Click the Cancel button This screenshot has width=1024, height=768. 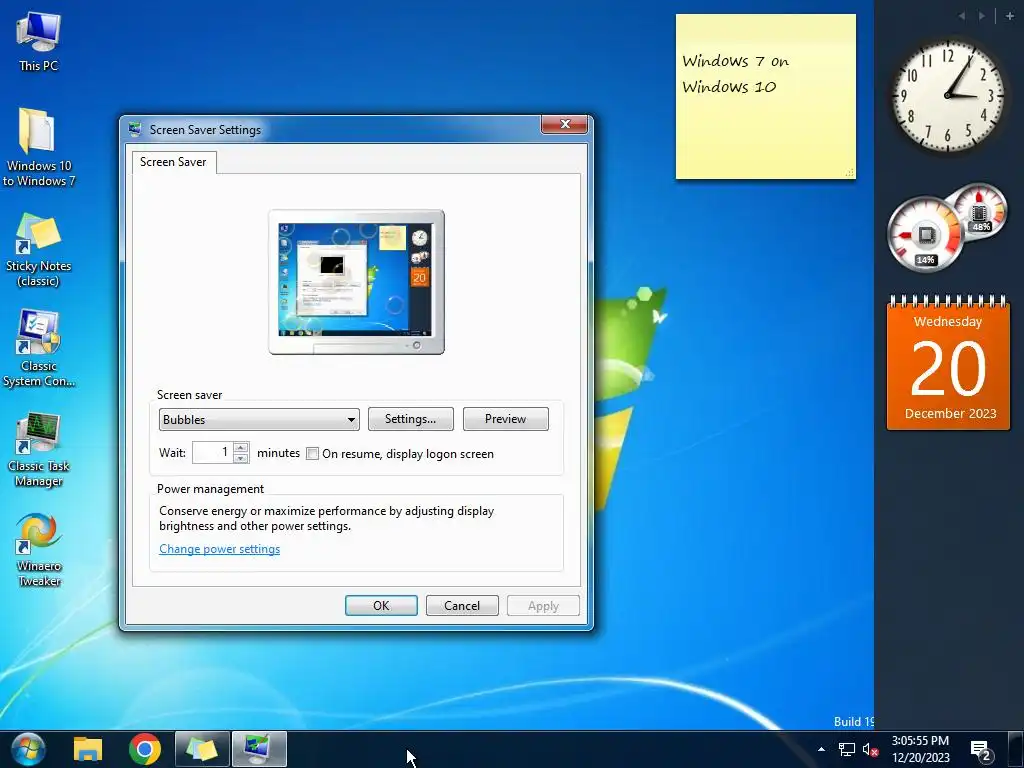tap(462, 605)
